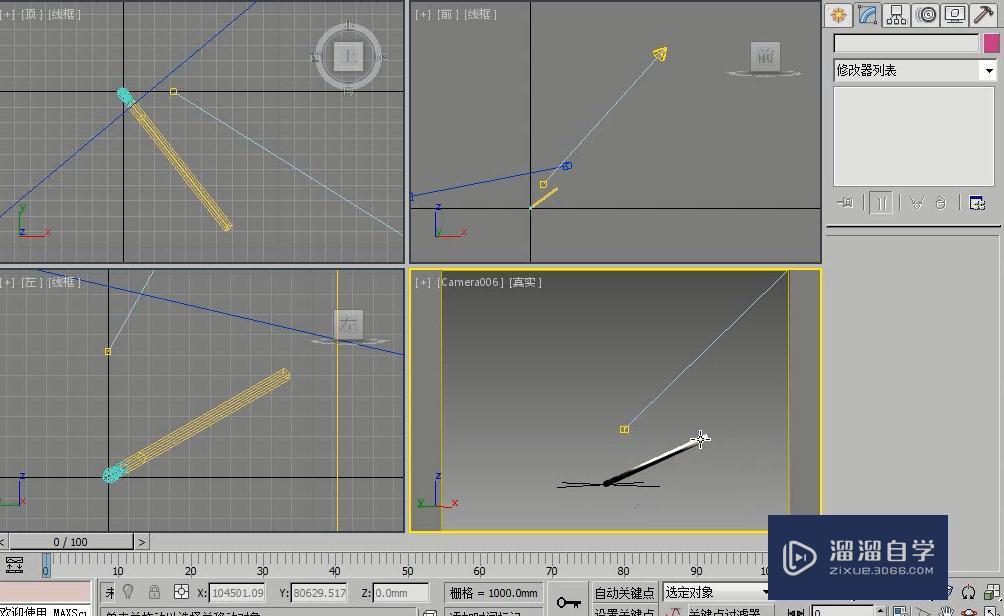Image resolution: width=1004 pixels, height=616 pixels.
Task: Click Remove Modifier trash icon
Action: coord(941,204)
